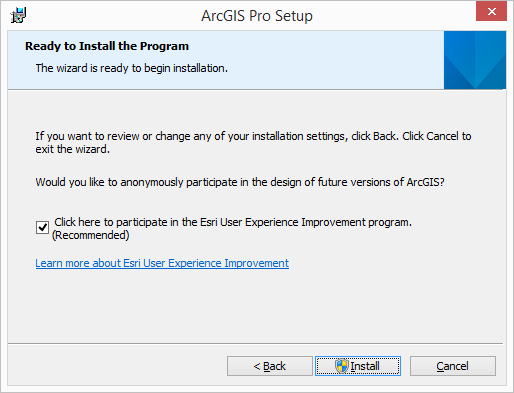Click the 'ArcGIS Pro Setup' title bar text
This screenshot has height=393, width=514.
(257, 16)
